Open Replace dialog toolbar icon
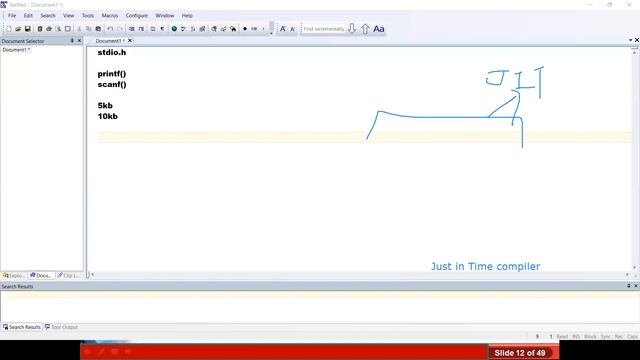This screenshot has height=360, width=640. click(x=223, y=29)
